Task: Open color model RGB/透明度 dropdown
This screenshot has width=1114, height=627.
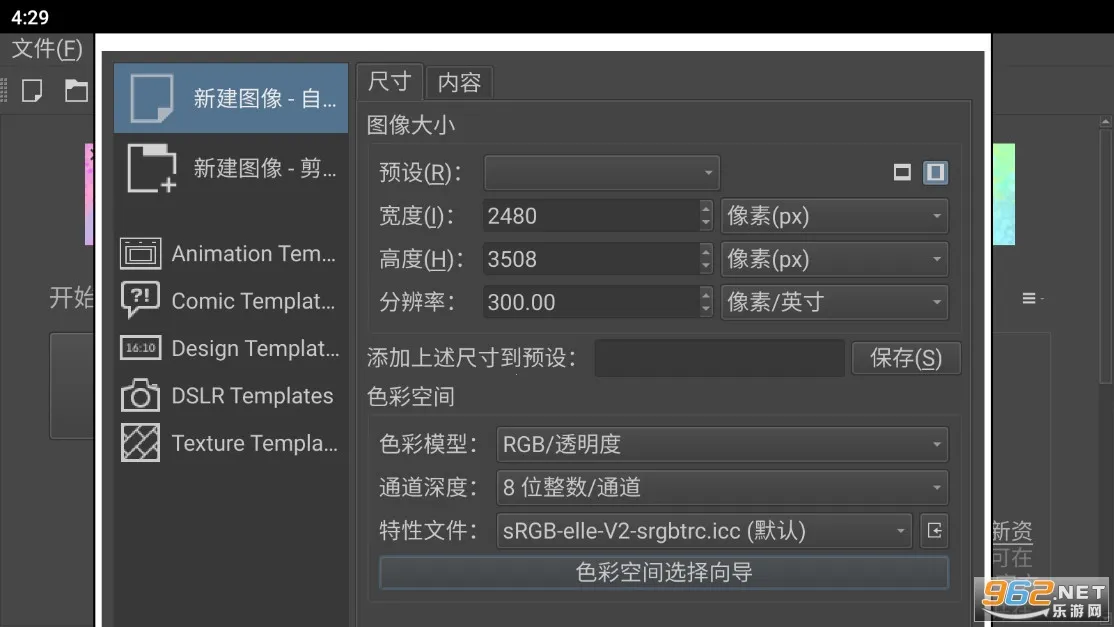Action: point(722,445)
